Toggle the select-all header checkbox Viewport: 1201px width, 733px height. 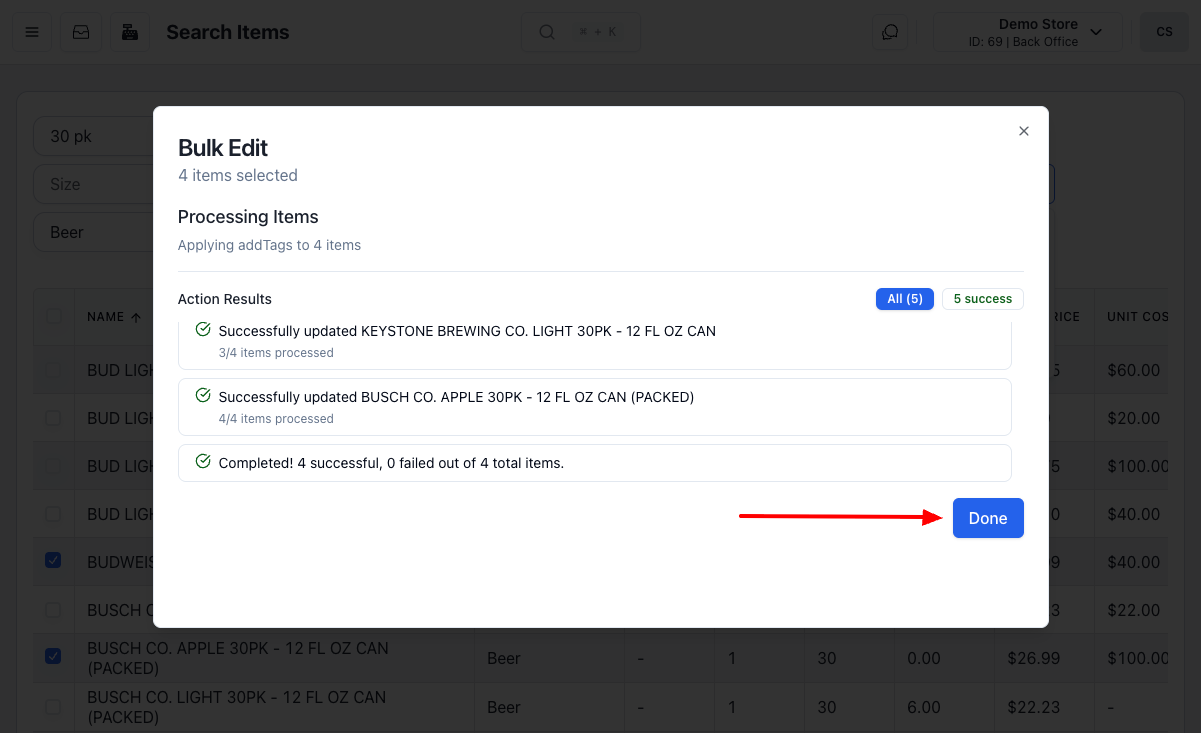(53, 316)
